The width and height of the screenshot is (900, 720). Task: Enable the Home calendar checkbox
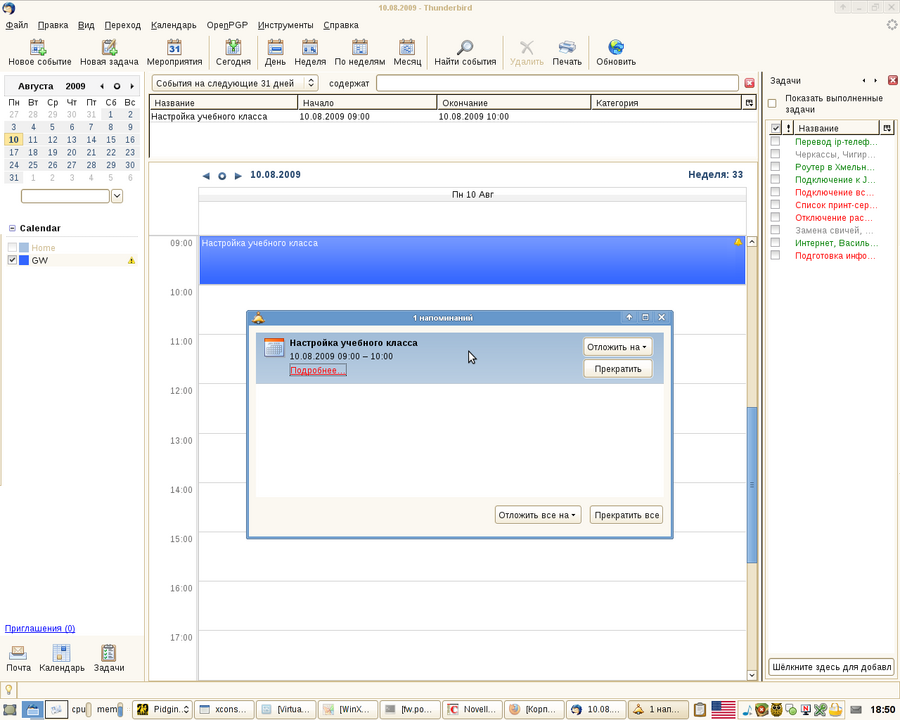pyautogui.click(x=12, y=247)
